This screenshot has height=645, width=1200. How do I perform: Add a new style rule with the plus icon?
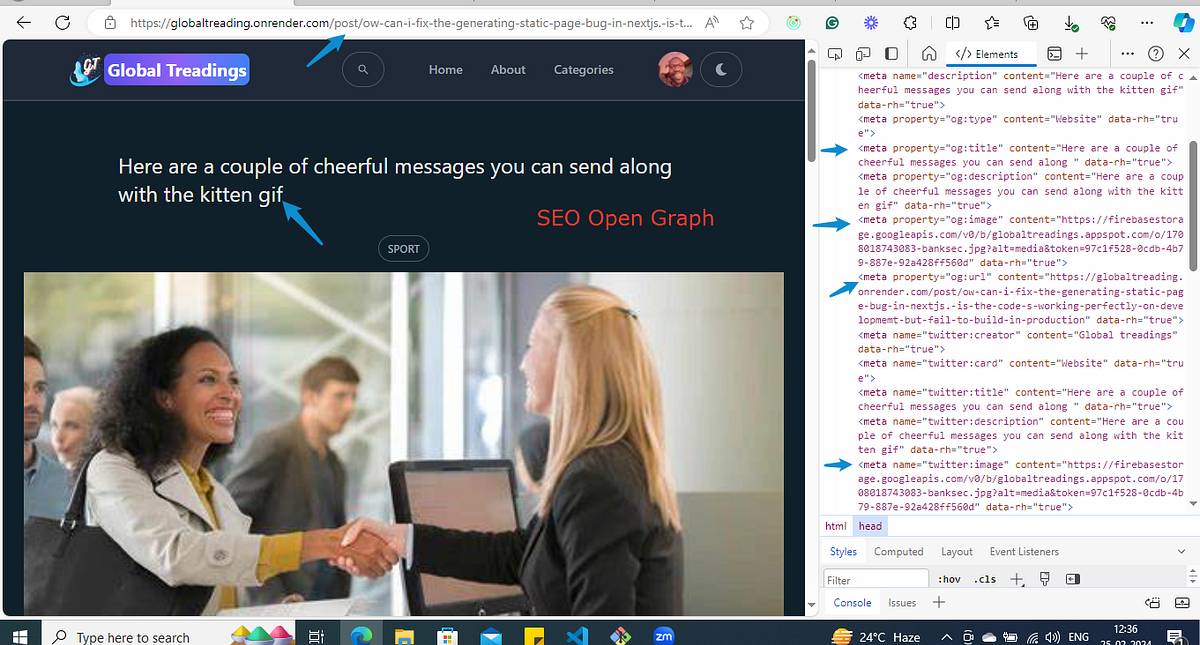click(x=1017, y=578)
